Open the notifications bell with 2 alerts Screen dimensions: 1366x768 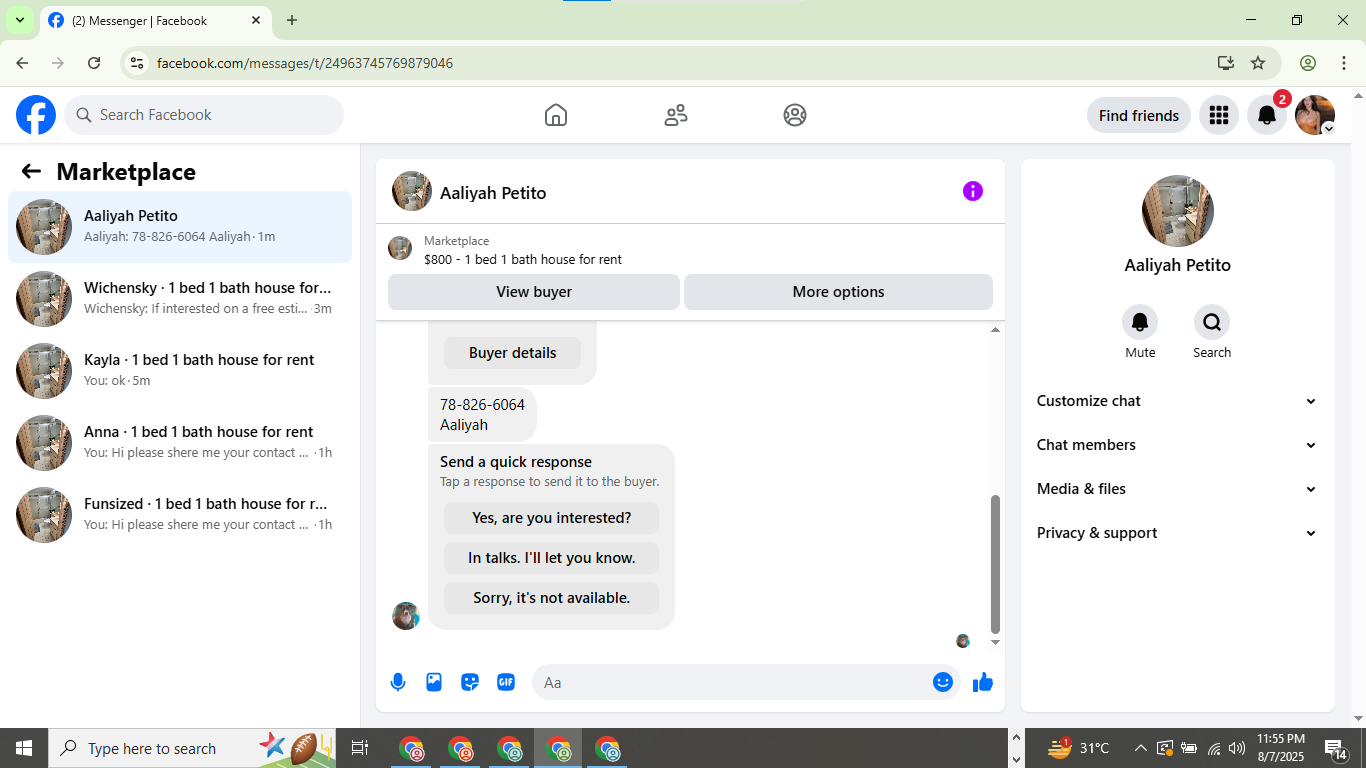pos(1267,115)
